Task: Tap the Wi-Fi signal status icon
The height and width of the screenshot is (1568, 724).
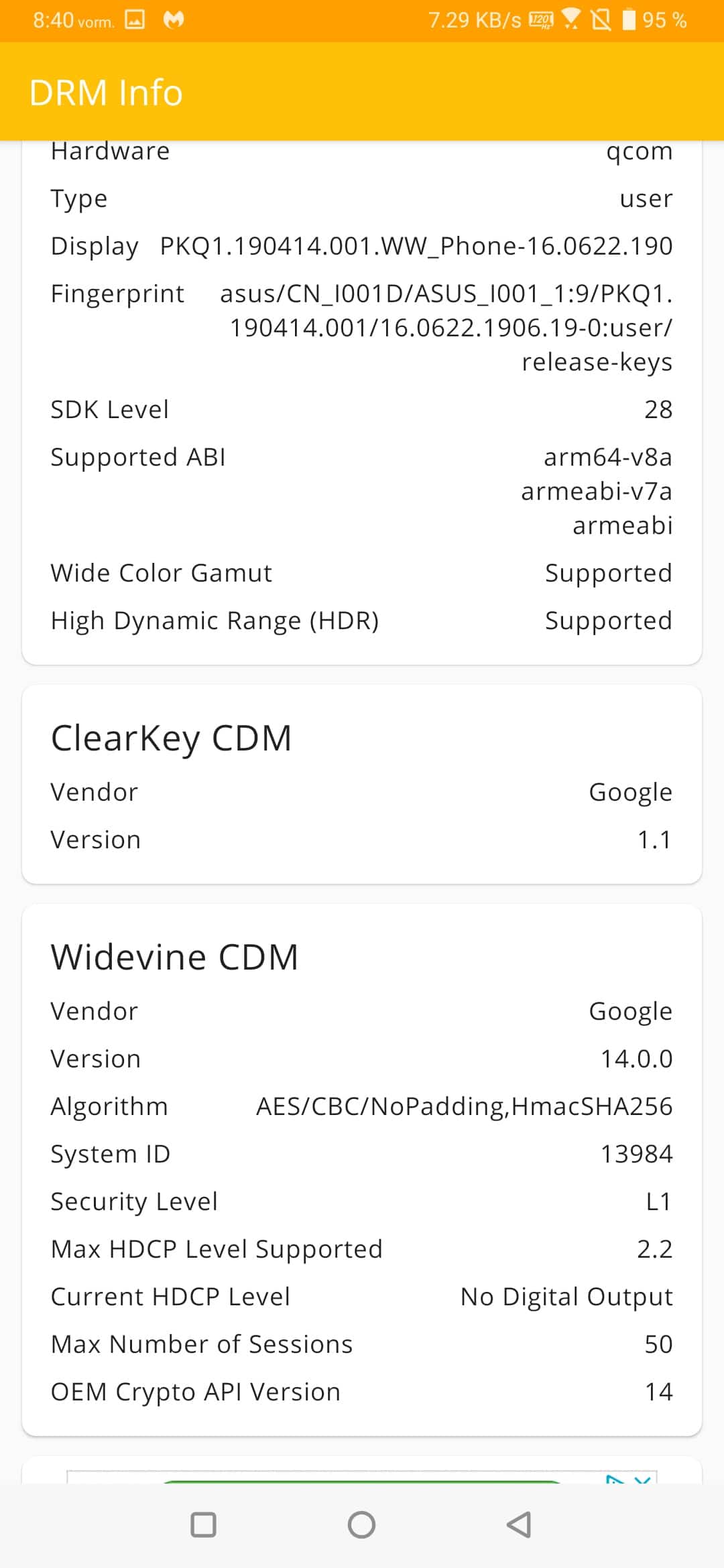Action: tap(571, 19)
